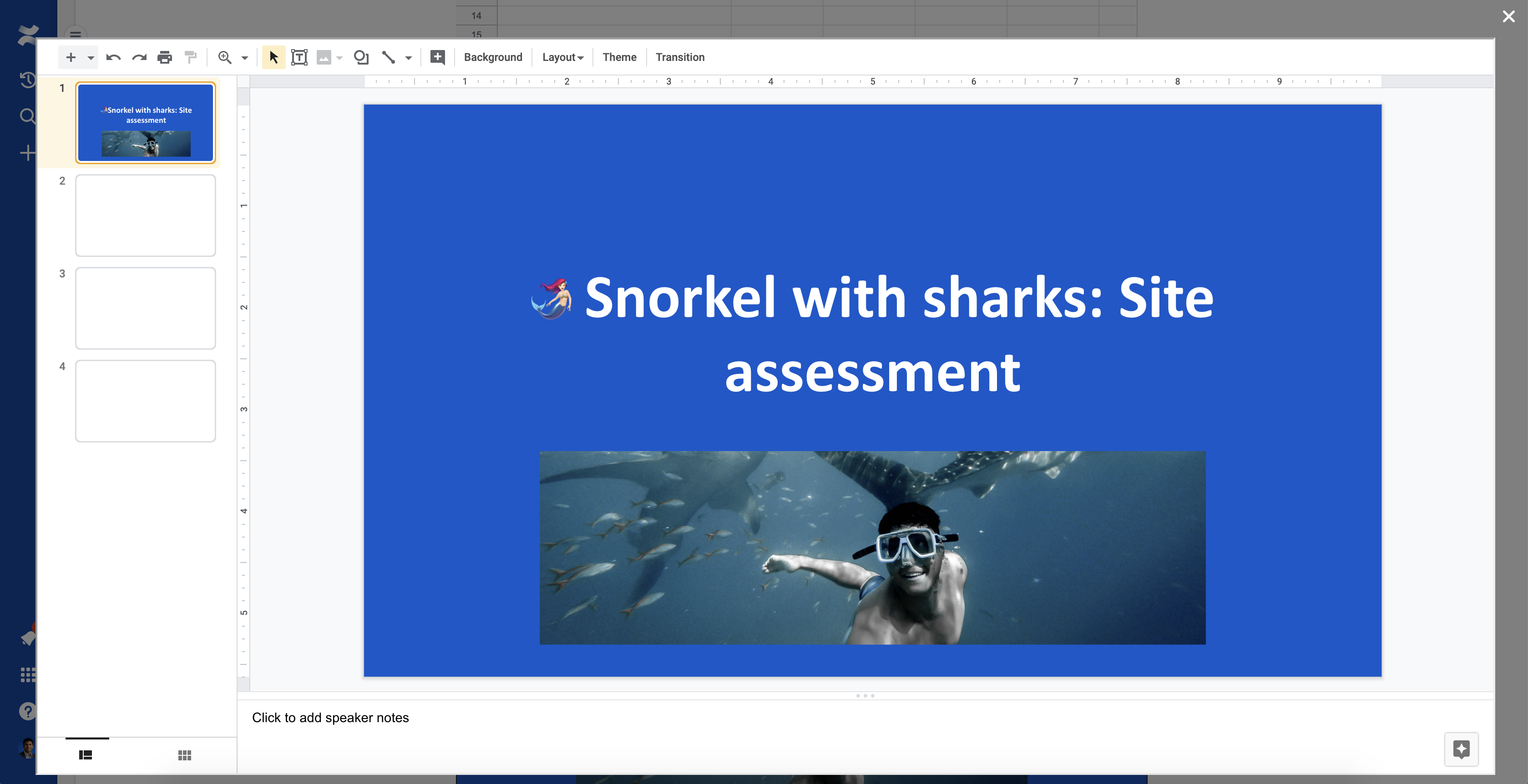This screenshot has height=784, width=1528.
Task: Open the Transition panel
Action: [x=680, y=57]
